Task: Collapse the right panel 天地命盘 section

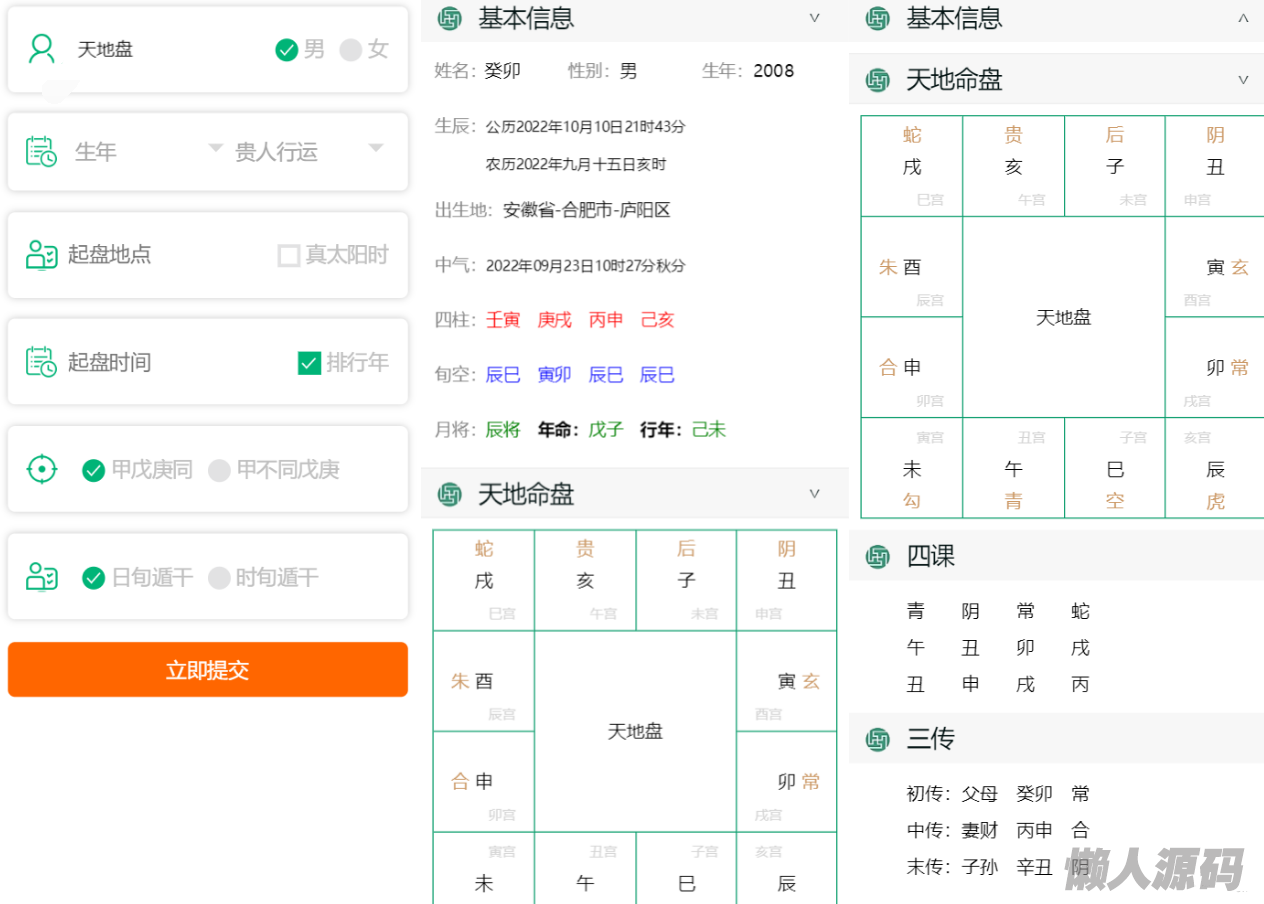Action: tap(1243, 80)
